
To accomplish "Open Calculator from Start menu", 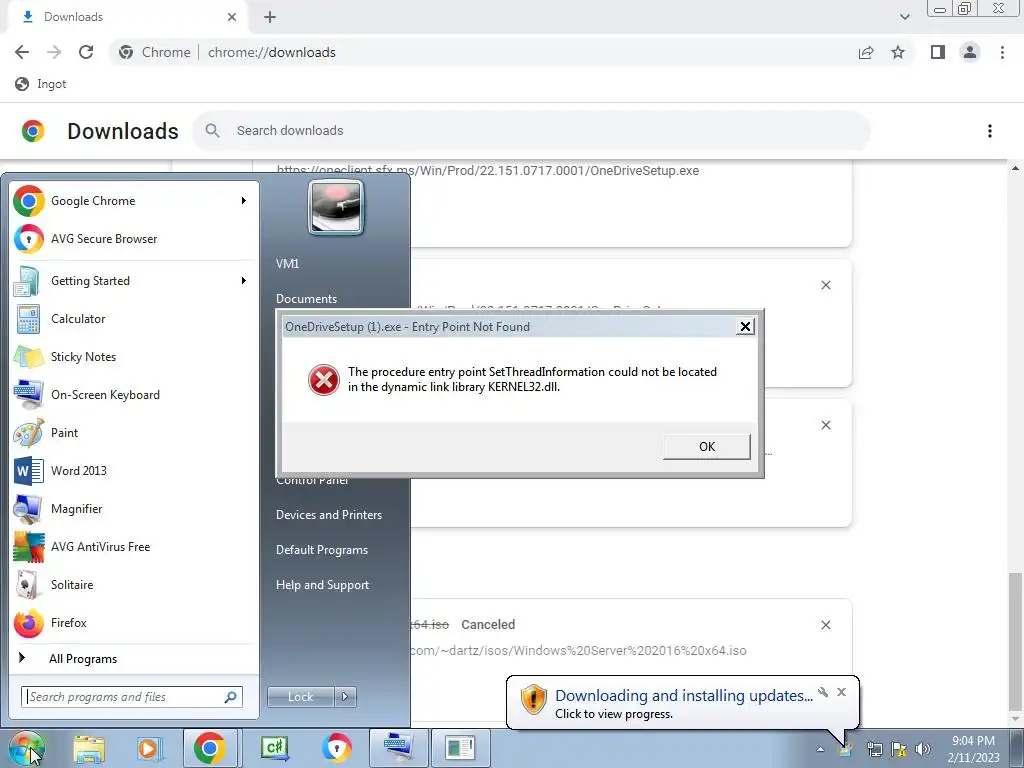I will (x=134, y=319).
